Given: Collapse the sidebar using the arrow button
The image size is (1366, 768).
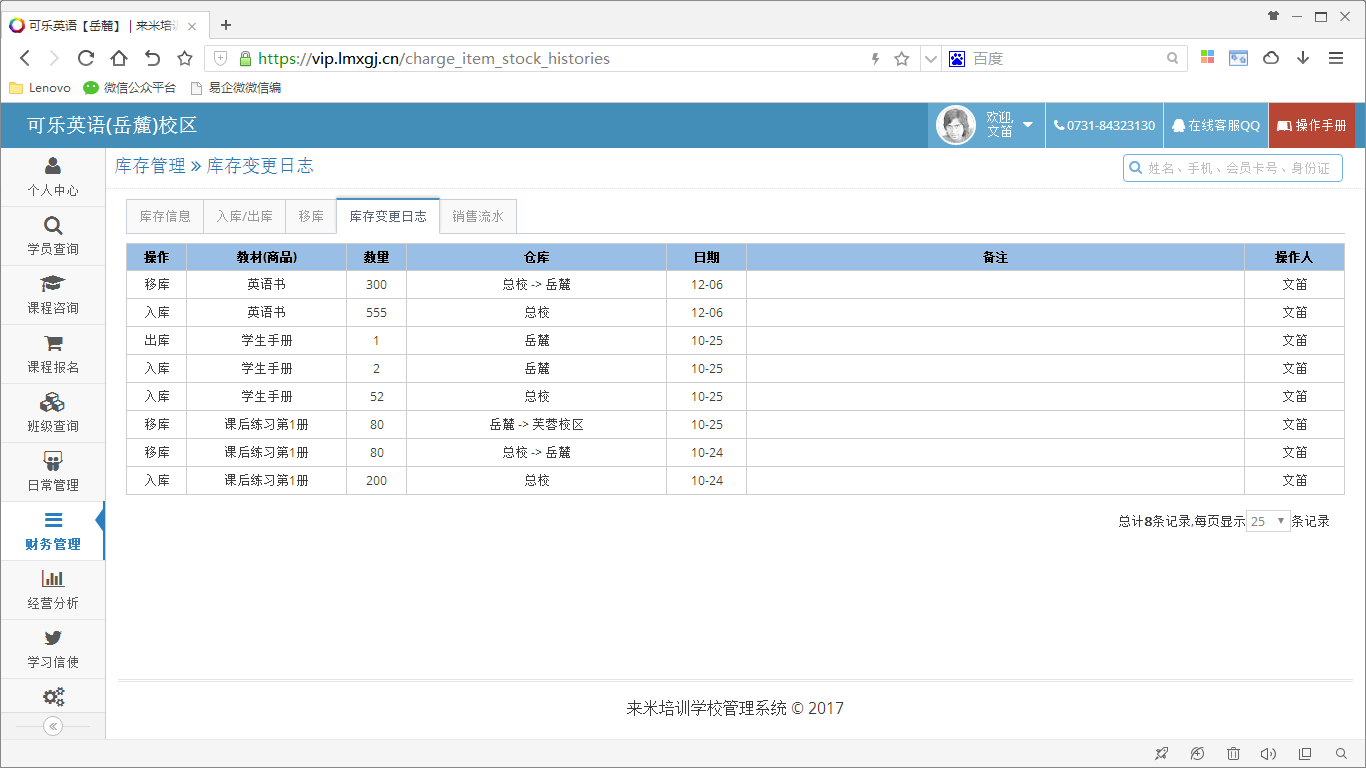Looking at the screenshot, I should pyautogui.click(x=52, y=726).
